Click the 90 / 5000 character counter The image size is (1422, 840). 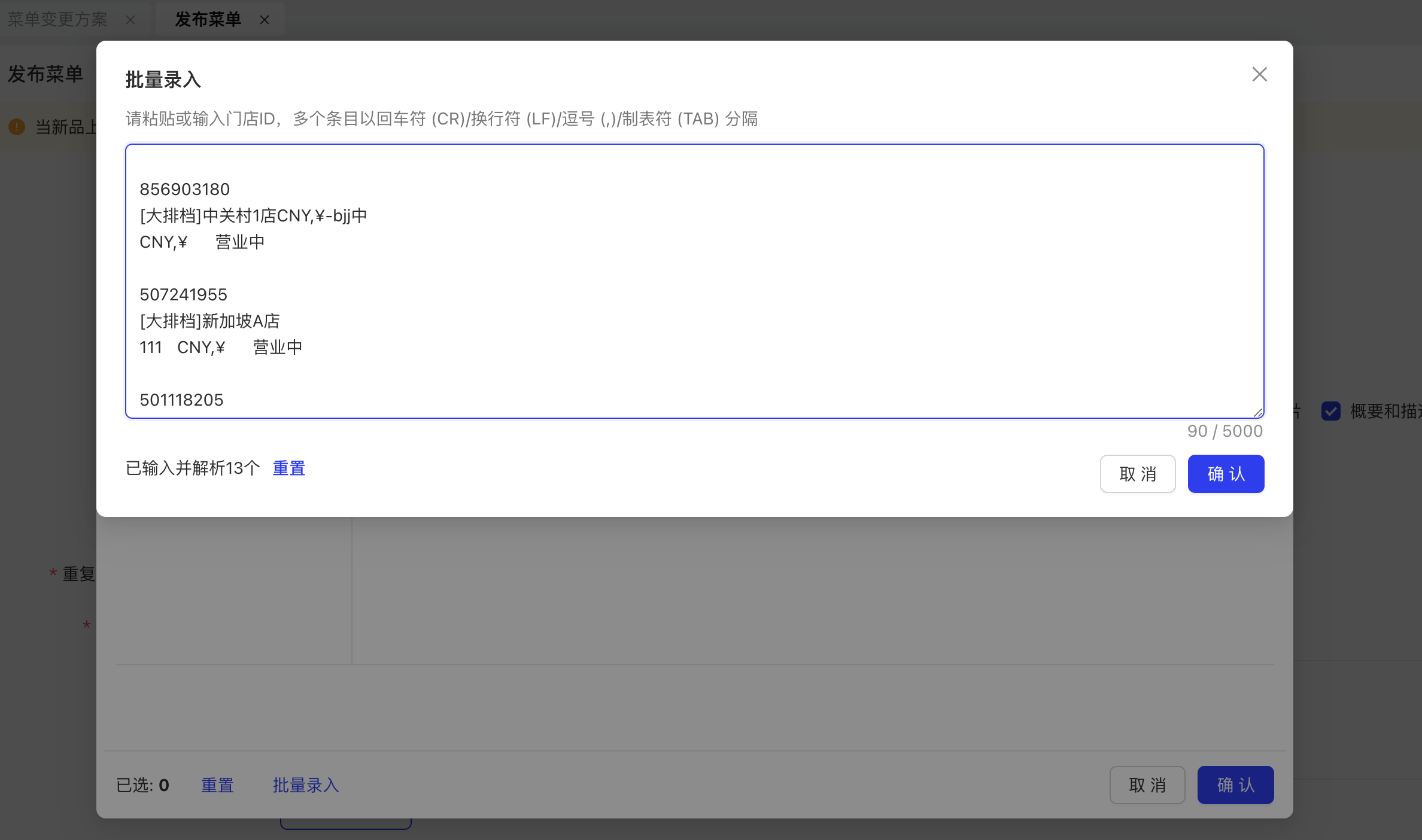tap(1224, 431)
